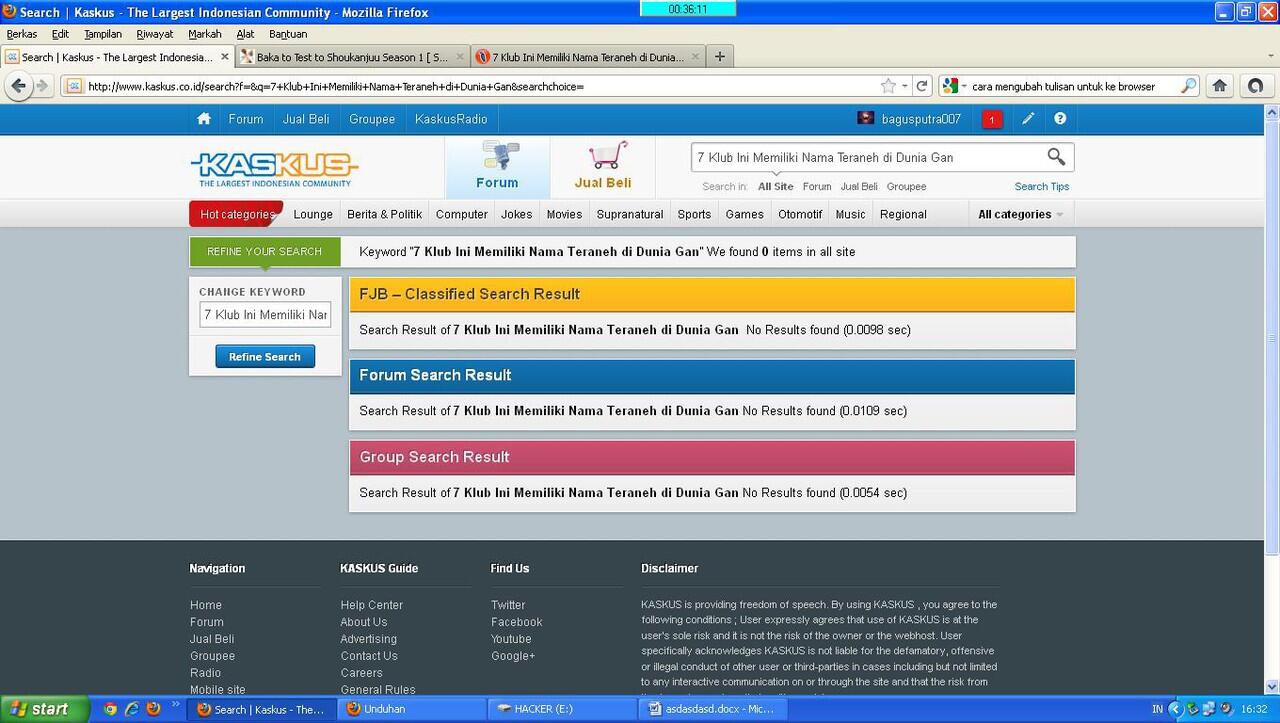Viewport: 1280px width, 723px height.
Task: Open Groupee in the top blue bar
Action: click(x=372, y=119)
